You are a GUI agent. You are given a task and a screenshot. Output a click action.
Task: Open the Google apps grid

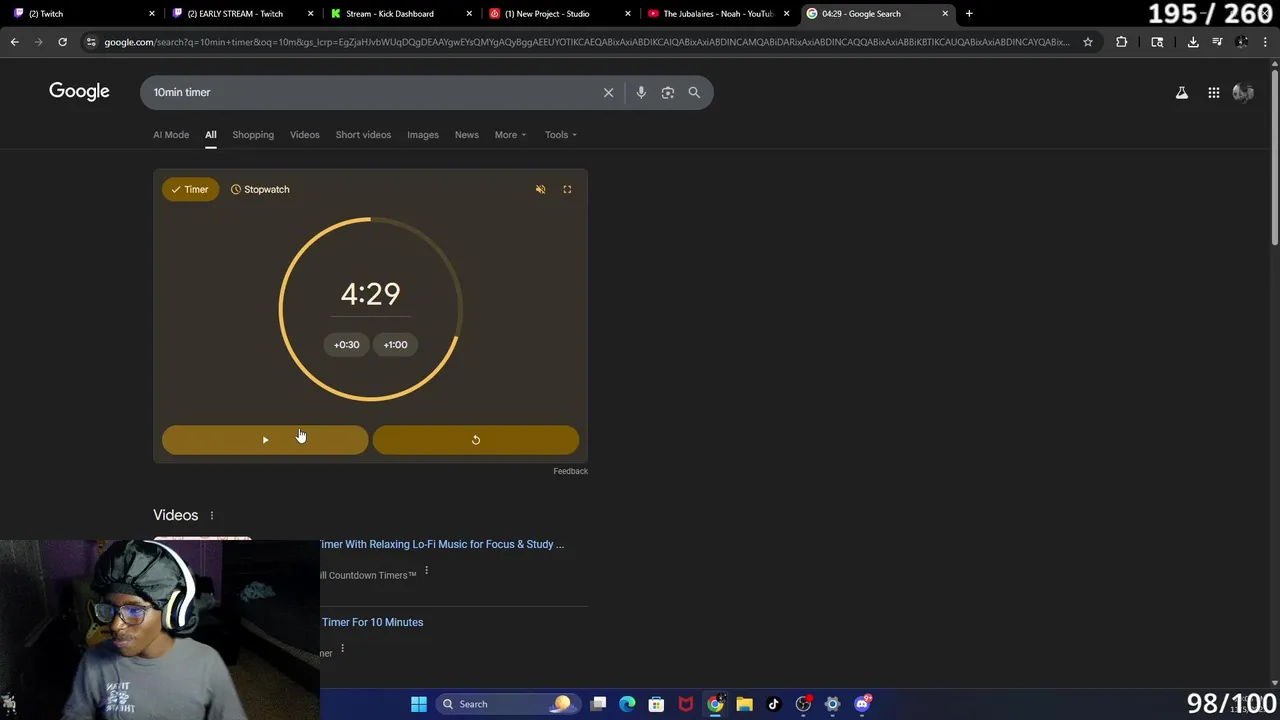click(x=1214, y=93)
